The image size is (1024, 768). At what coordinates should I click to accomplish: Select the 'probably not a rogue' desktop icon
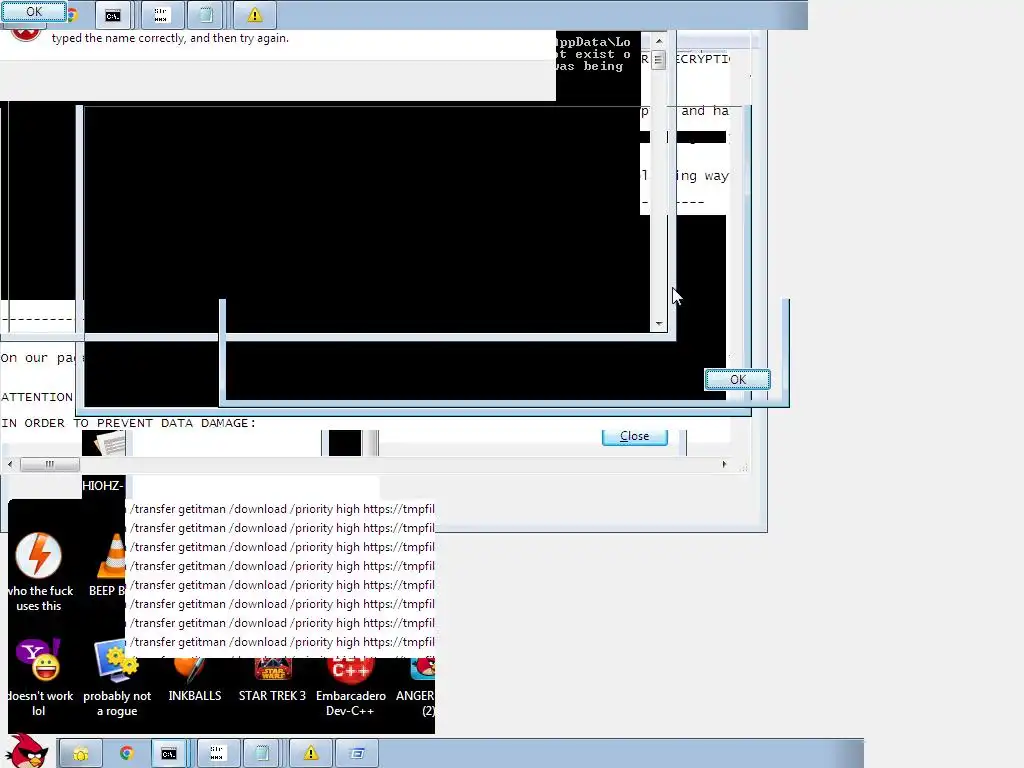117,678
